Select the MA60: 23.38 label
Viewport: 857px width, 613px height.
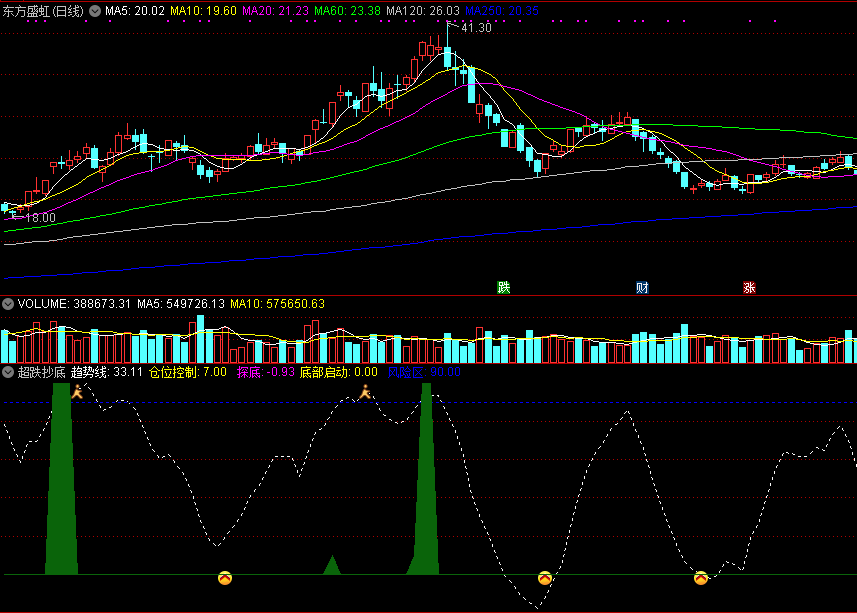(x=348, y=11)
